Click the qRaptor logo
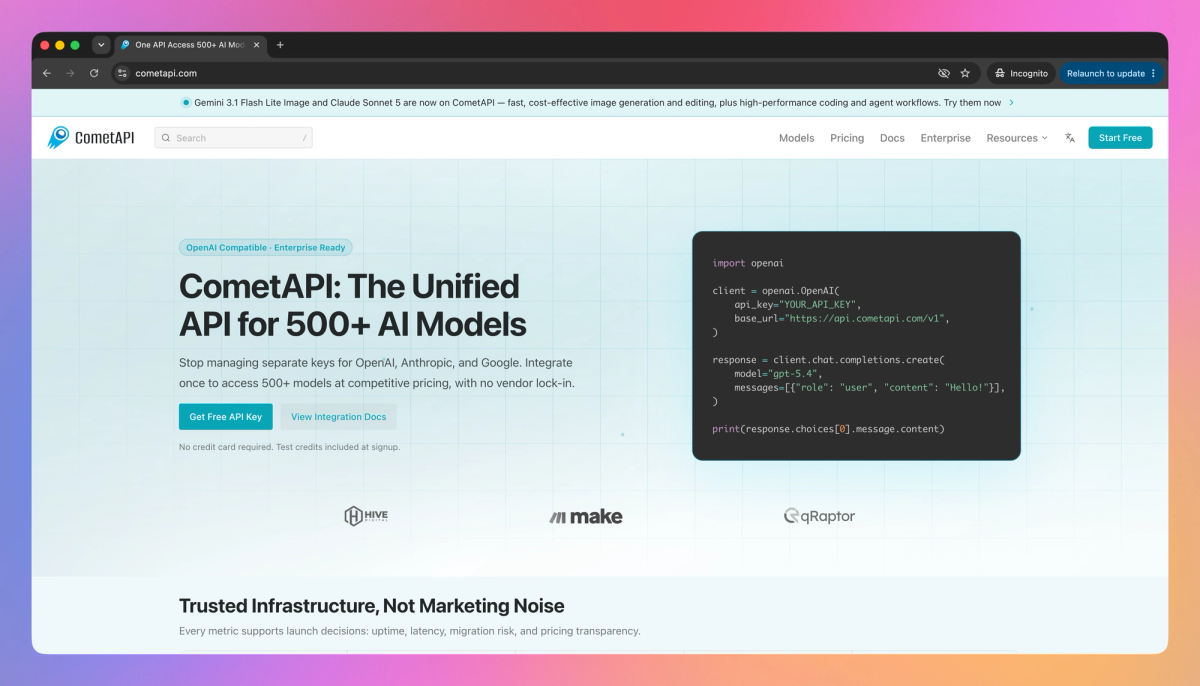 819,516
